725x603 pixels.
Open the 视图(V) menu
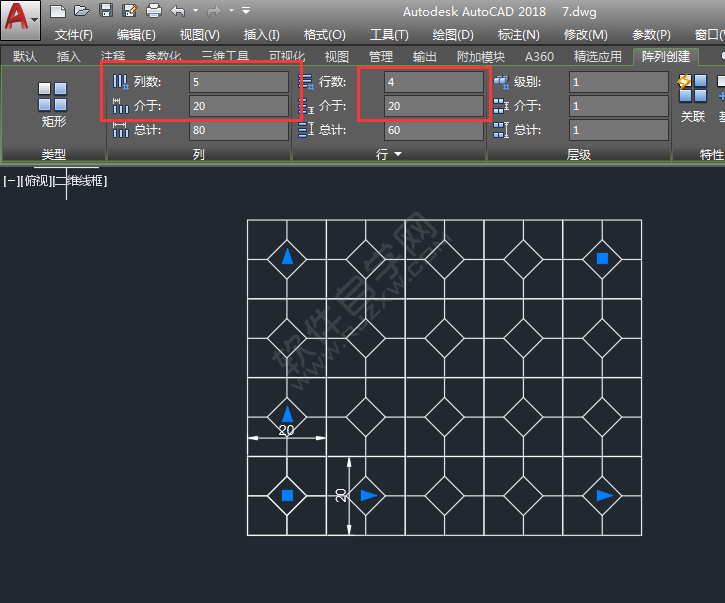click(199, 35)
